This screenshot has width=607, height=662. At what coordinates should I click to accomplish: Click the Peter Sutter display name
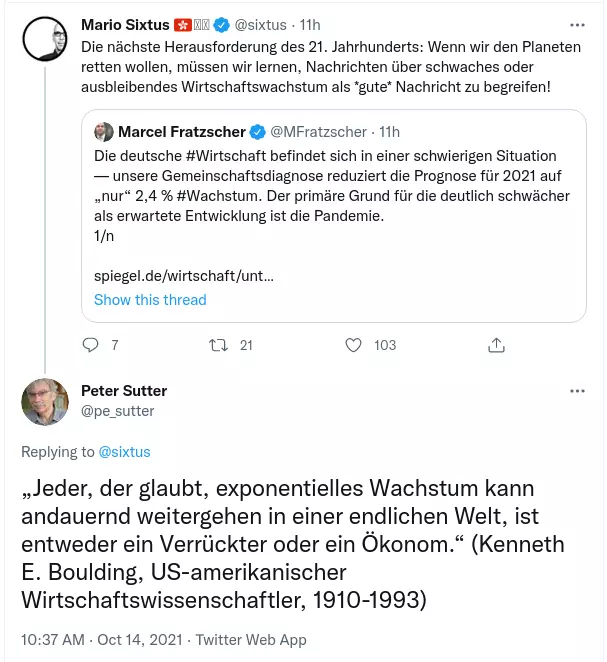[x=124, y=391]
